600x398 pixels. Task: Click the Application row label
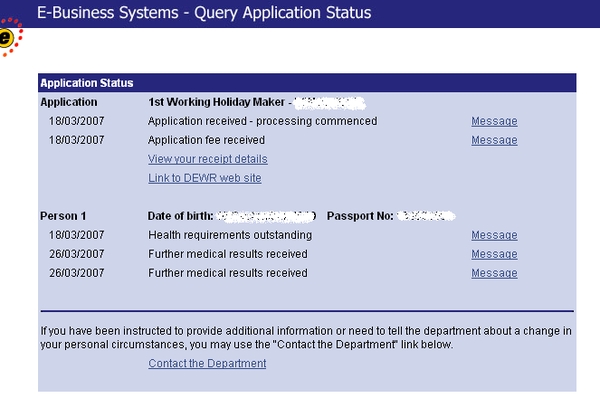pos(69,102)
